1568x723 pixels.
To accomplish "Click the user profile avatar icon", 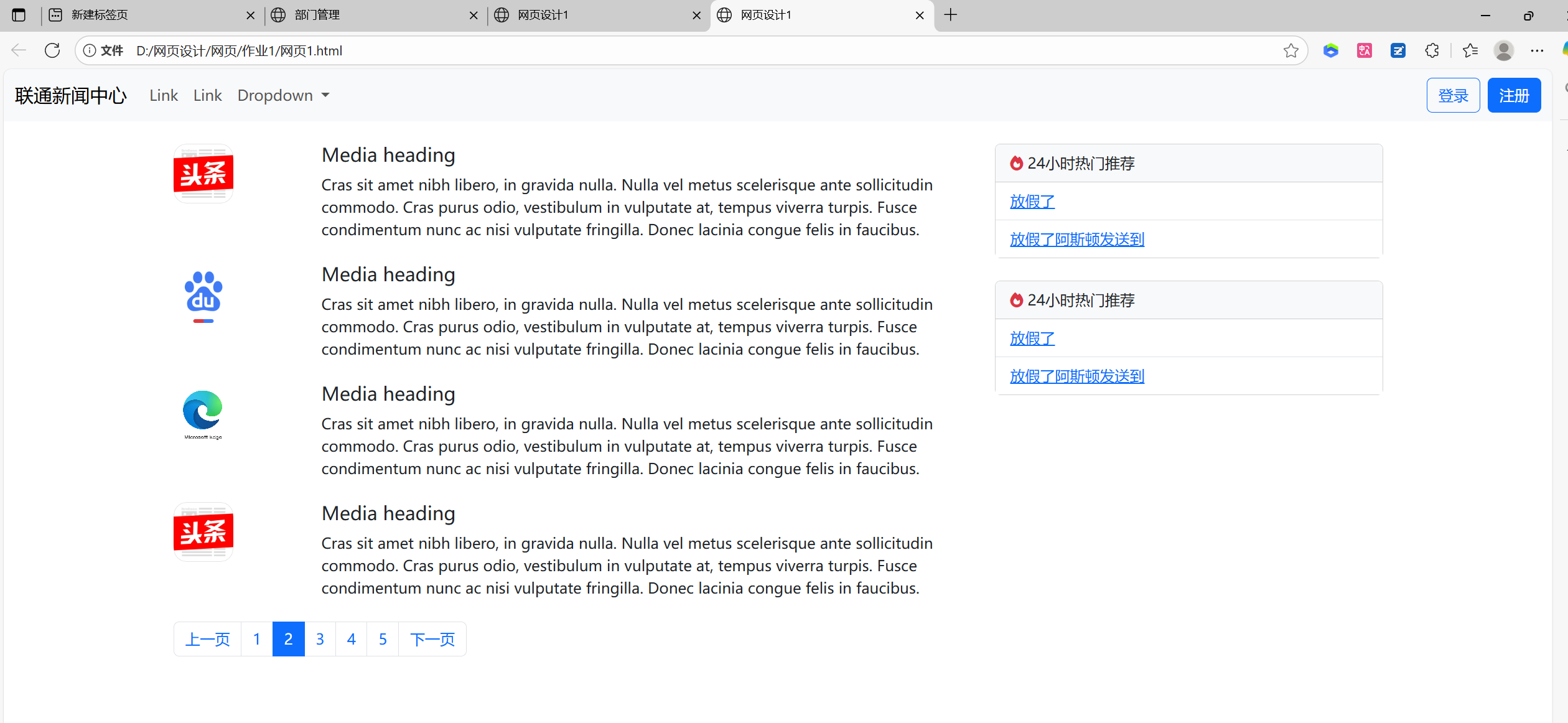I will [x=1503, y=50].
